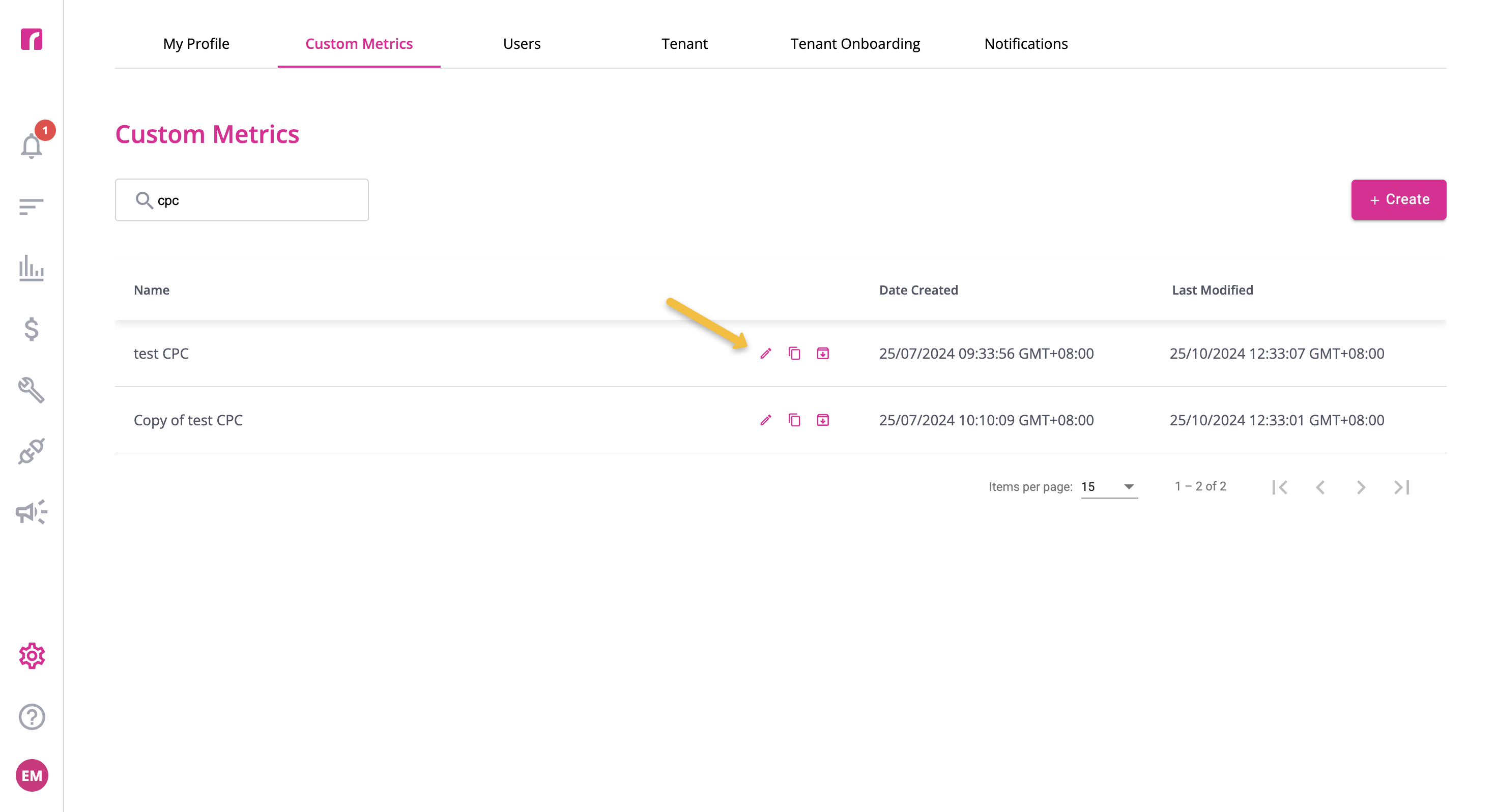Archive the test CPC metric
Viewport: 1496px width, 812px height.
coord(823,354)
